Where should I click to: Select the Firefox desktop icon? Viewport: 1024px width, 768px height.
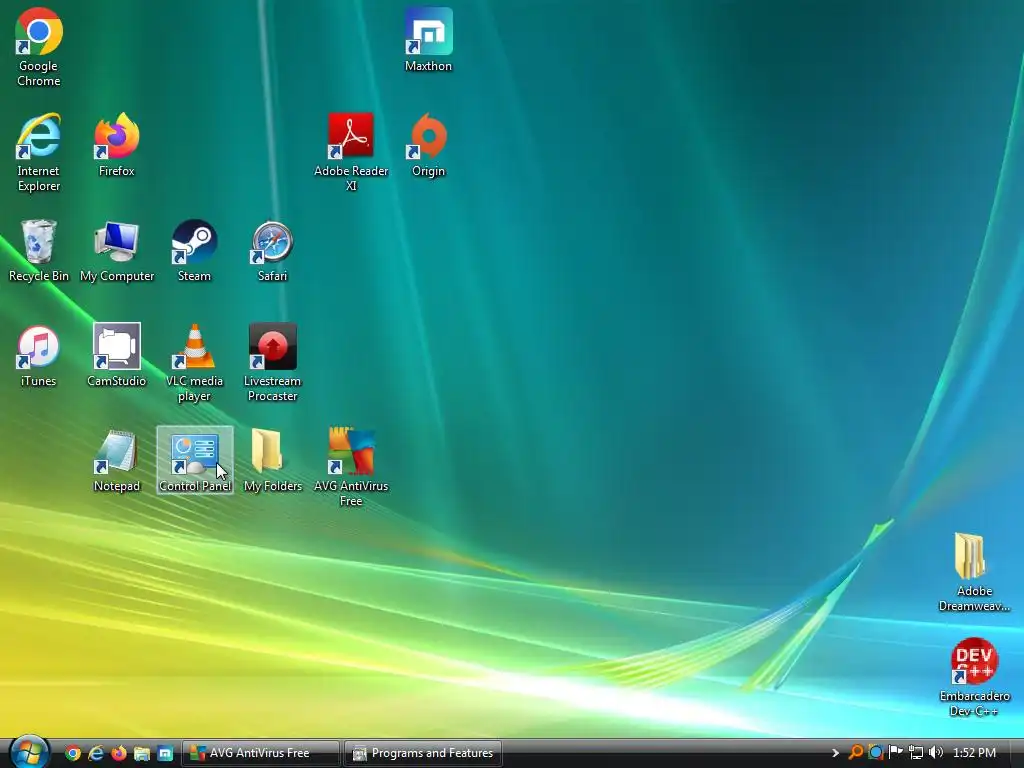click(x=117, y=144)
